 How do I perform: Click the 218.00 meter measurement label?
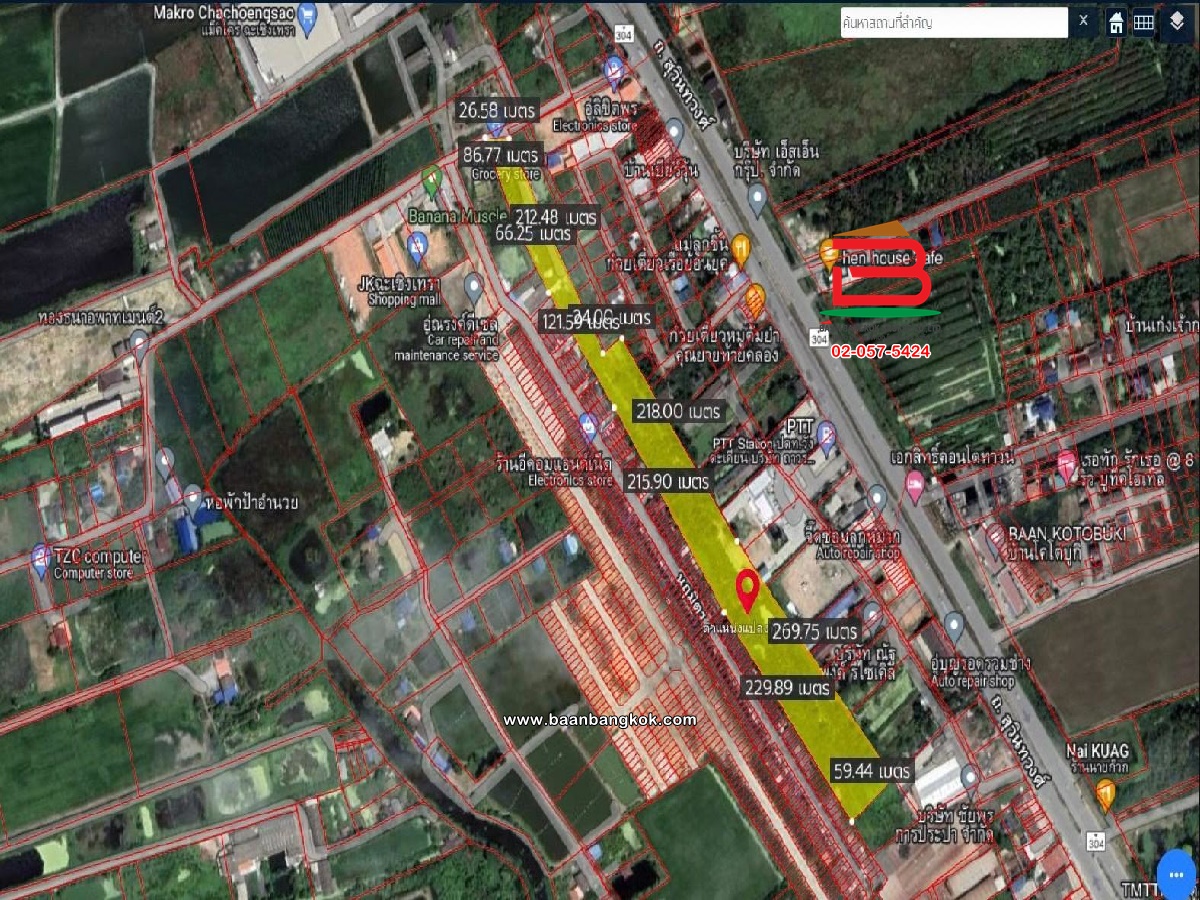pyautogui.click(x=677, y=411)
